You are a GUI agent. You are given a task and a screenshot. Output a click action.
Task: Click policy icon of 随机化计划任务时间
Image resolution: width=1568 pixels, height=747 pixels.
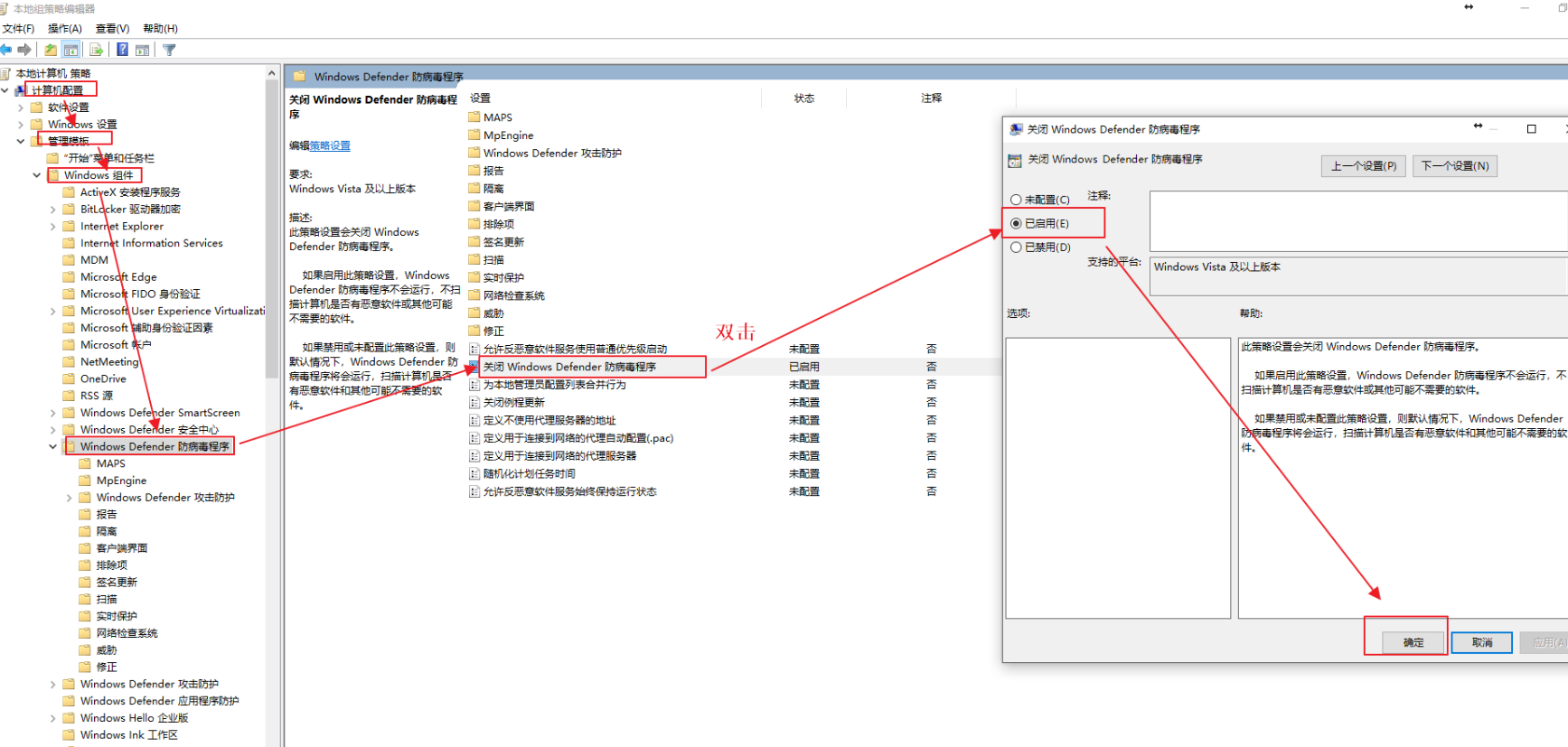point(474,474)
